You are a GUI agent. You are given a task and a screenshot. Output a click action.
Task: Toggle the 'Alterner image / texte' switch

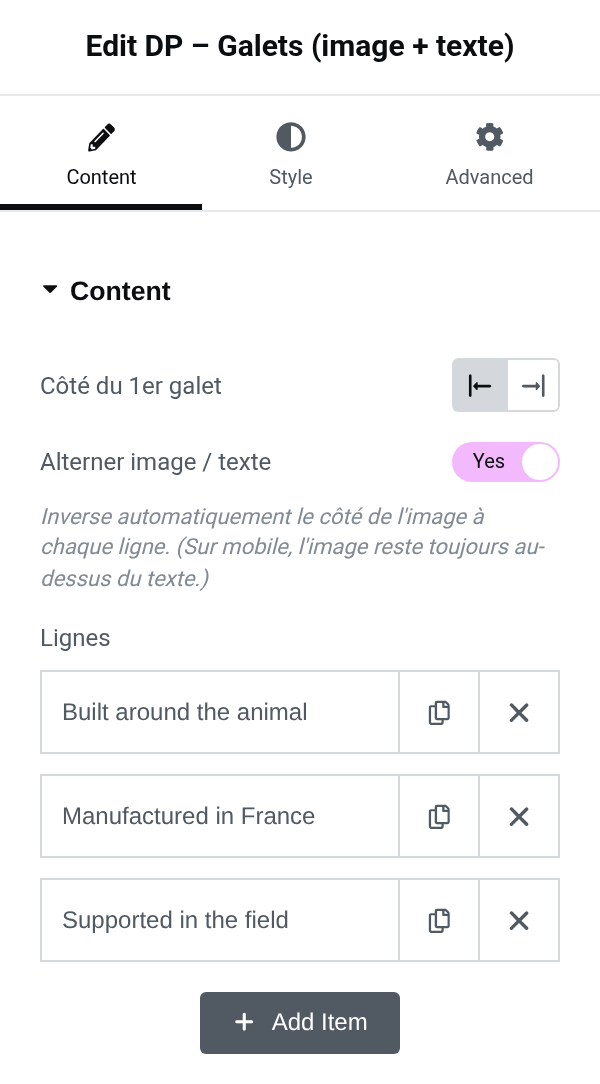(505, 462)
